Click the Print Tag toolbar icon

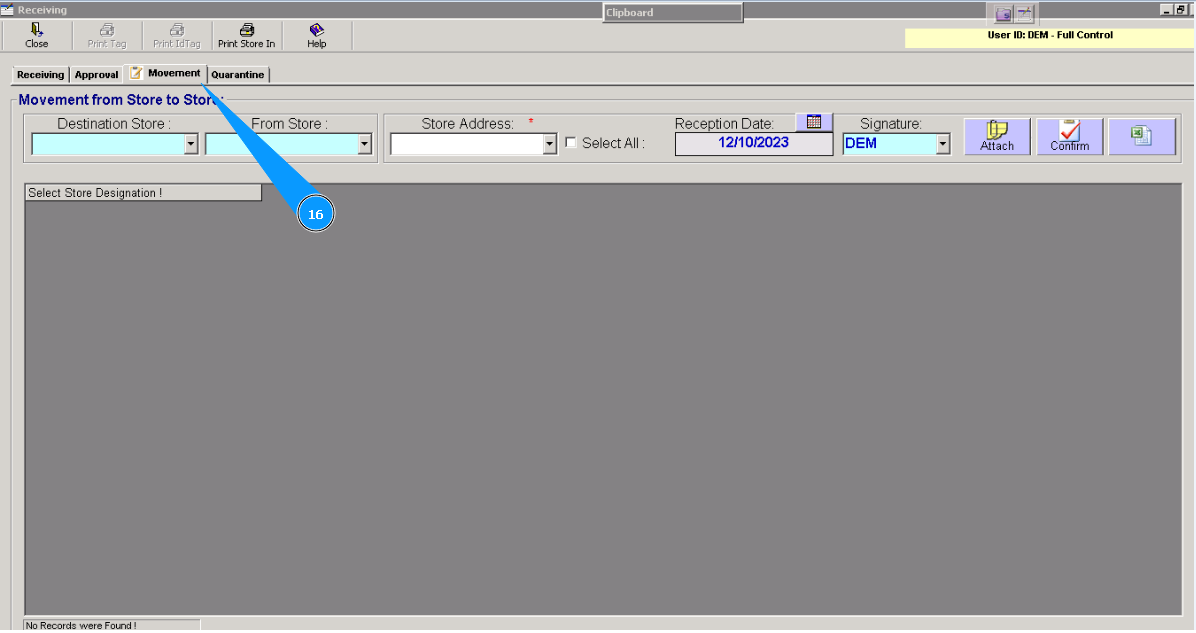pyautogui.click(x=107, y=35)
